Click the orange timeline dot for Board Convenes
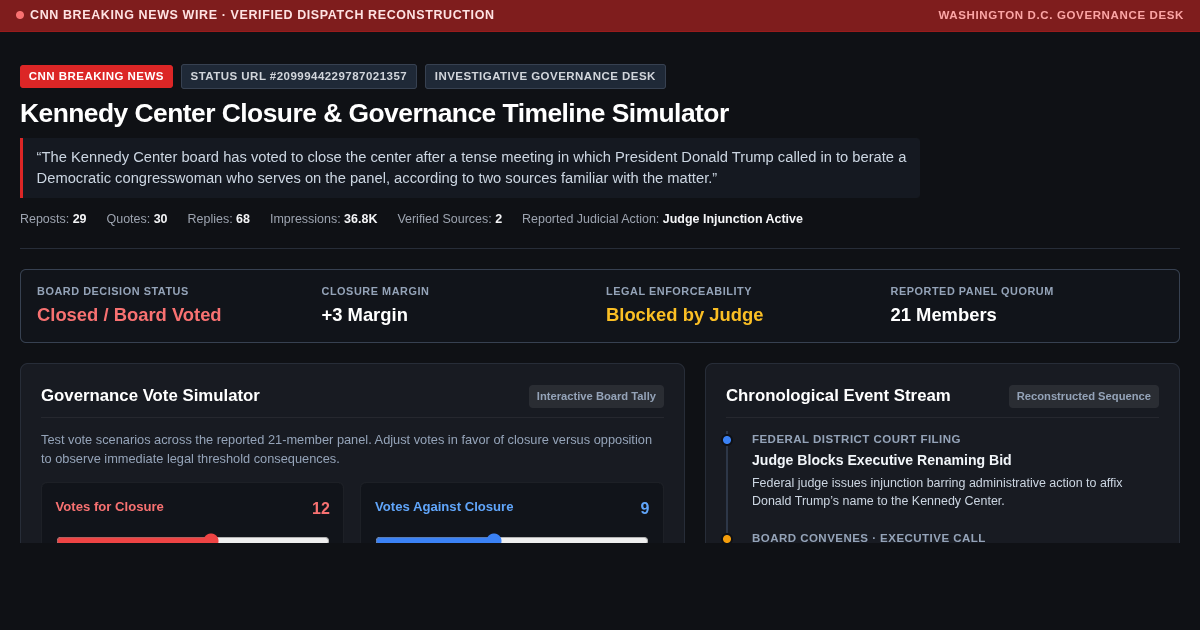This screenshot has width=1200, height=630. tap(727, 539)
